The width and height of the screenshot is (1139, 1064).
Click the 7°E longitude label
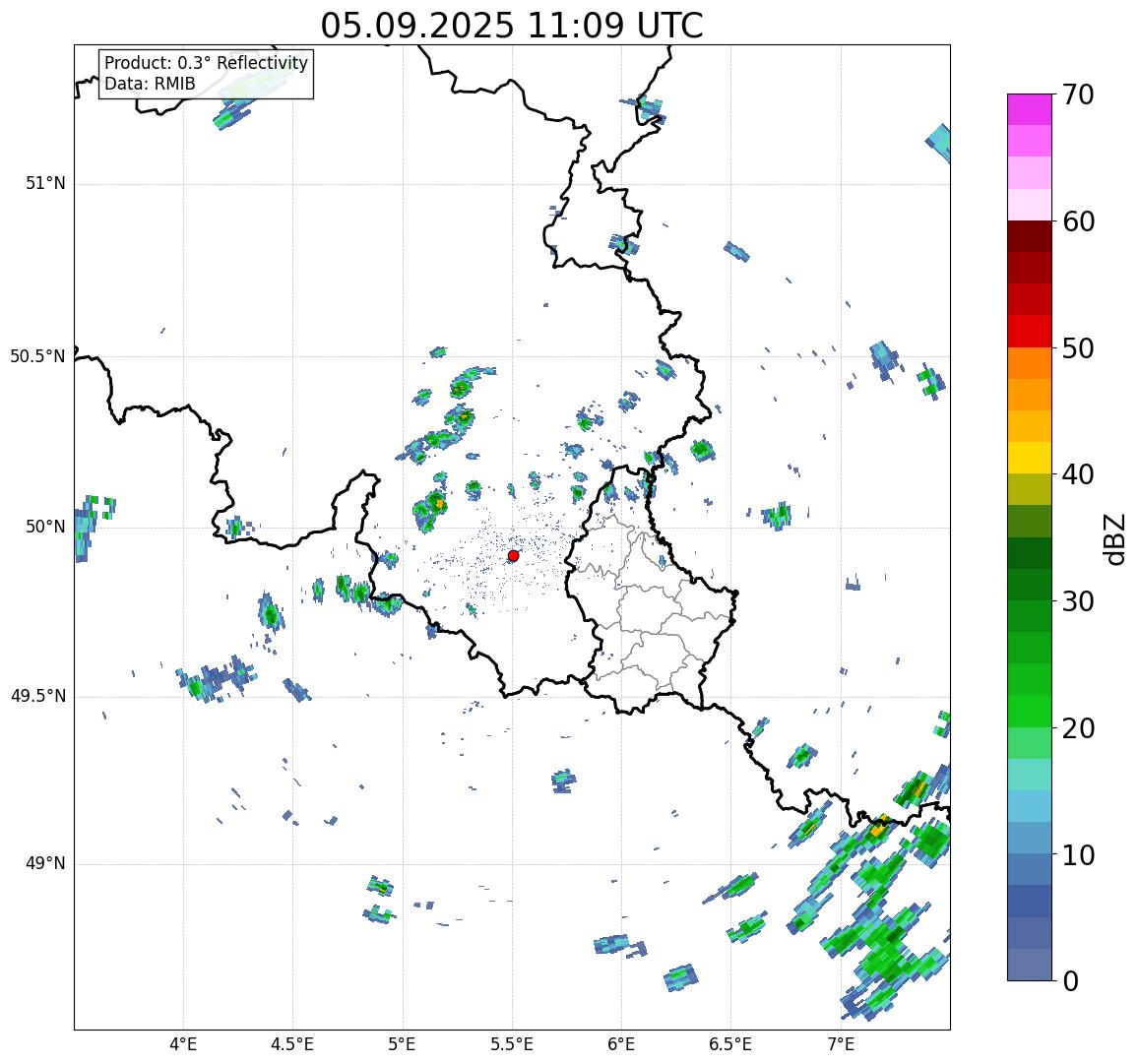[x=841, y=1044]
